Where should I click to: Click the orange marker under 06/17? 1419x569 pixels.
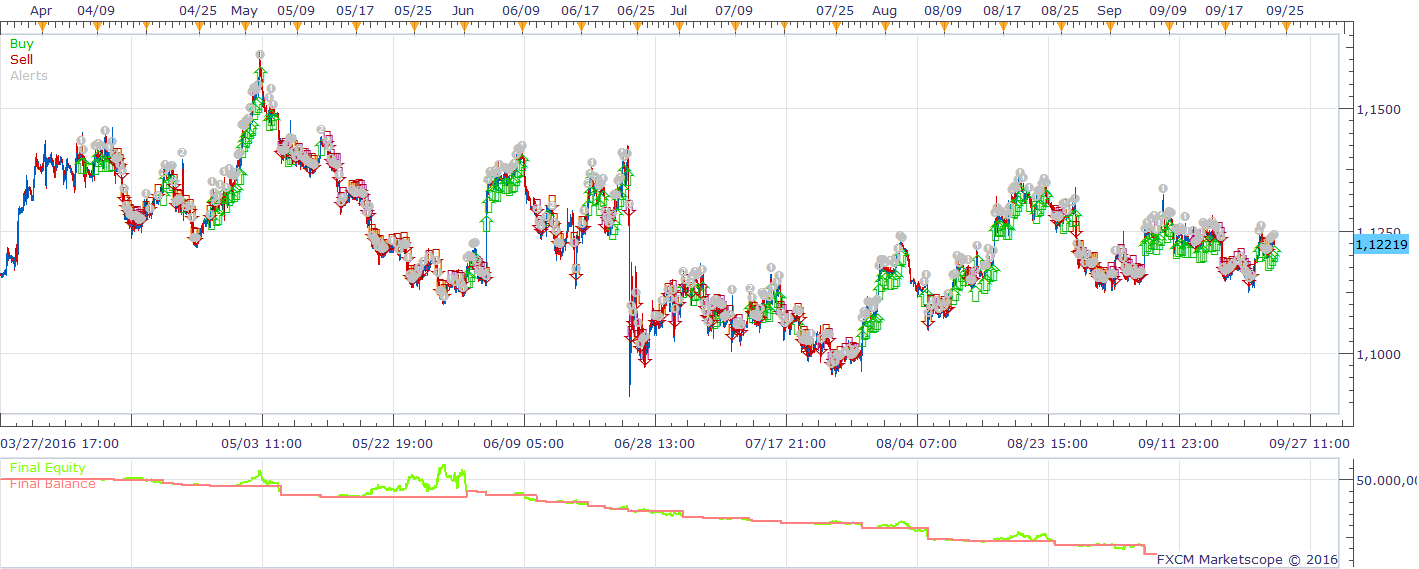click(579, 26)
